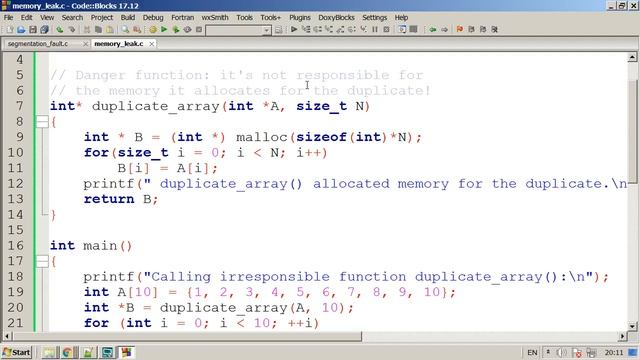Open the Settings menu
This screenshot has height=360, width=640.
pyautogui.click(x=374, y=18)
